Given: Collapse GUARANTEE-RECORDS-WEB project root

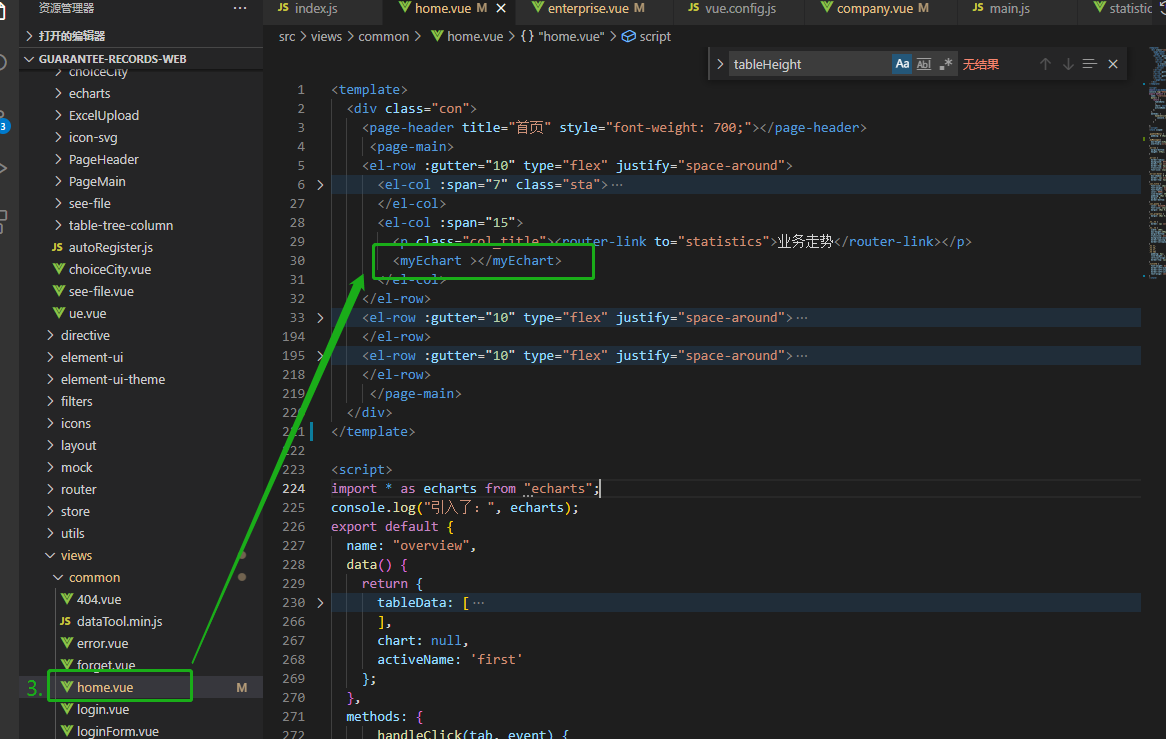Looking at the screenshot, I should coord(141,59).
